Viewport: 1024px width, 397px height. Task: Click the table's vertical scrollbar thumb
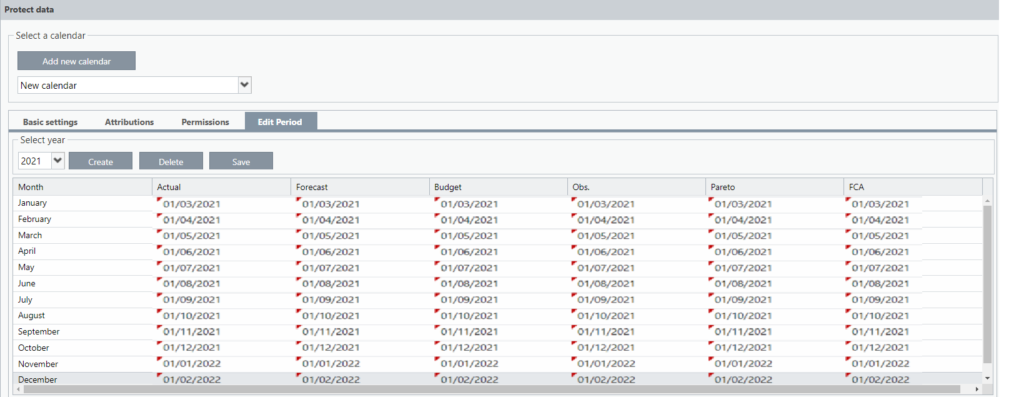pyautogui.click(x=987, y=284)
